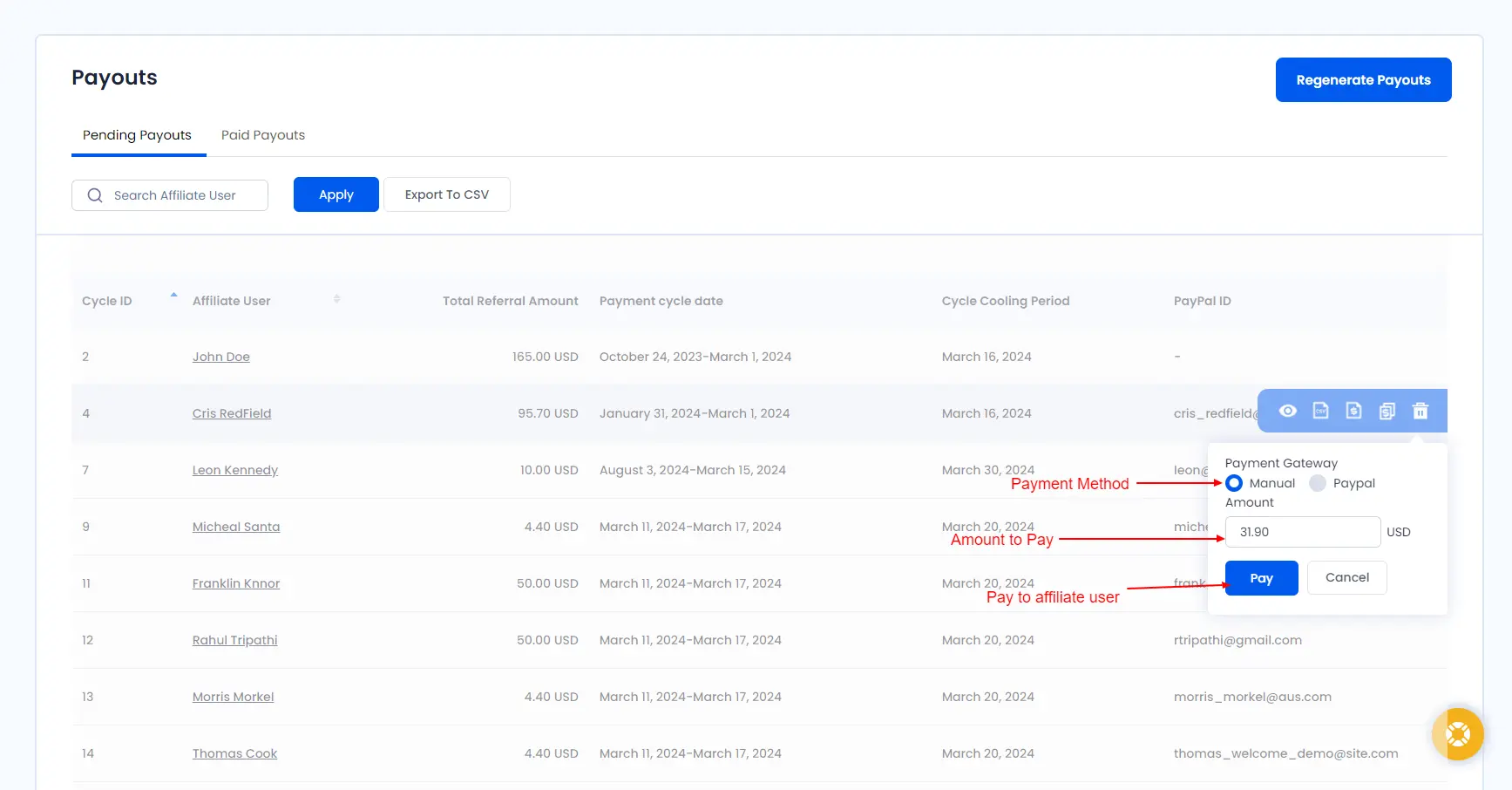The image size is (1512, 790).
Task: Switch to the Paid Payouts tab
Action: [262, 135]
